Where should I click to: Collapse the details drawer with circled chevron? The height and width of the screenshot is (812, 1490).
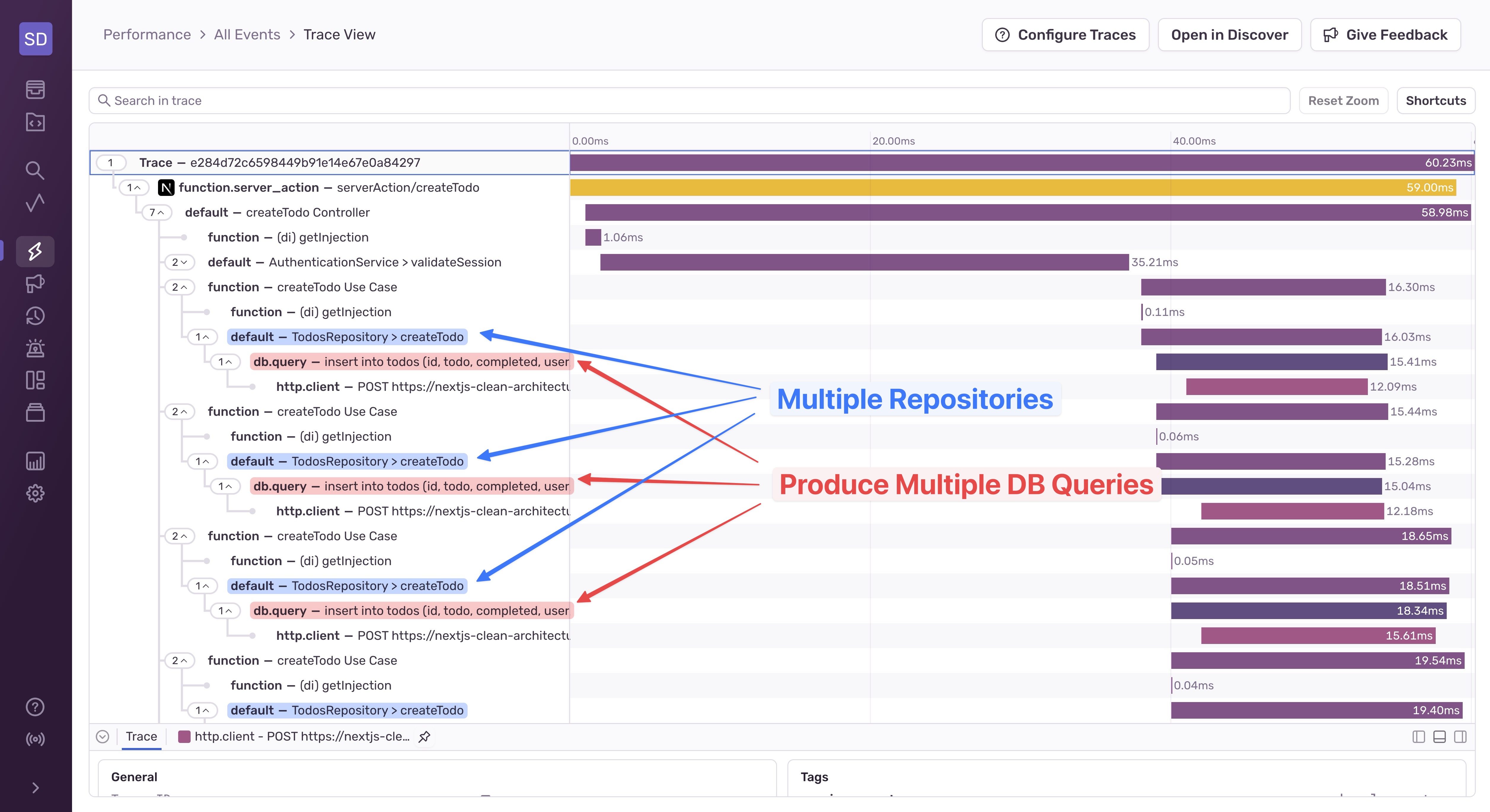point(102,736)
